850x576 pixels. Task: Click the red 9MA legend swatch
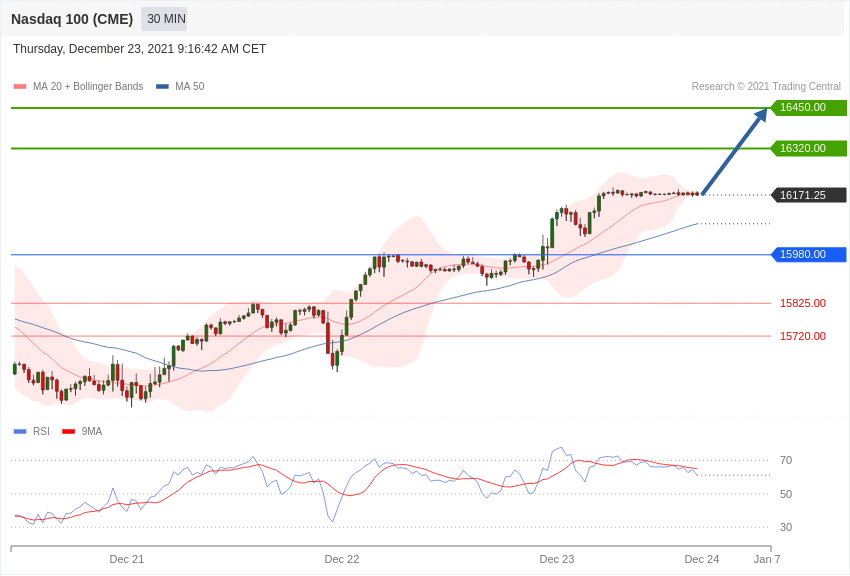click(x=68, y=431)
